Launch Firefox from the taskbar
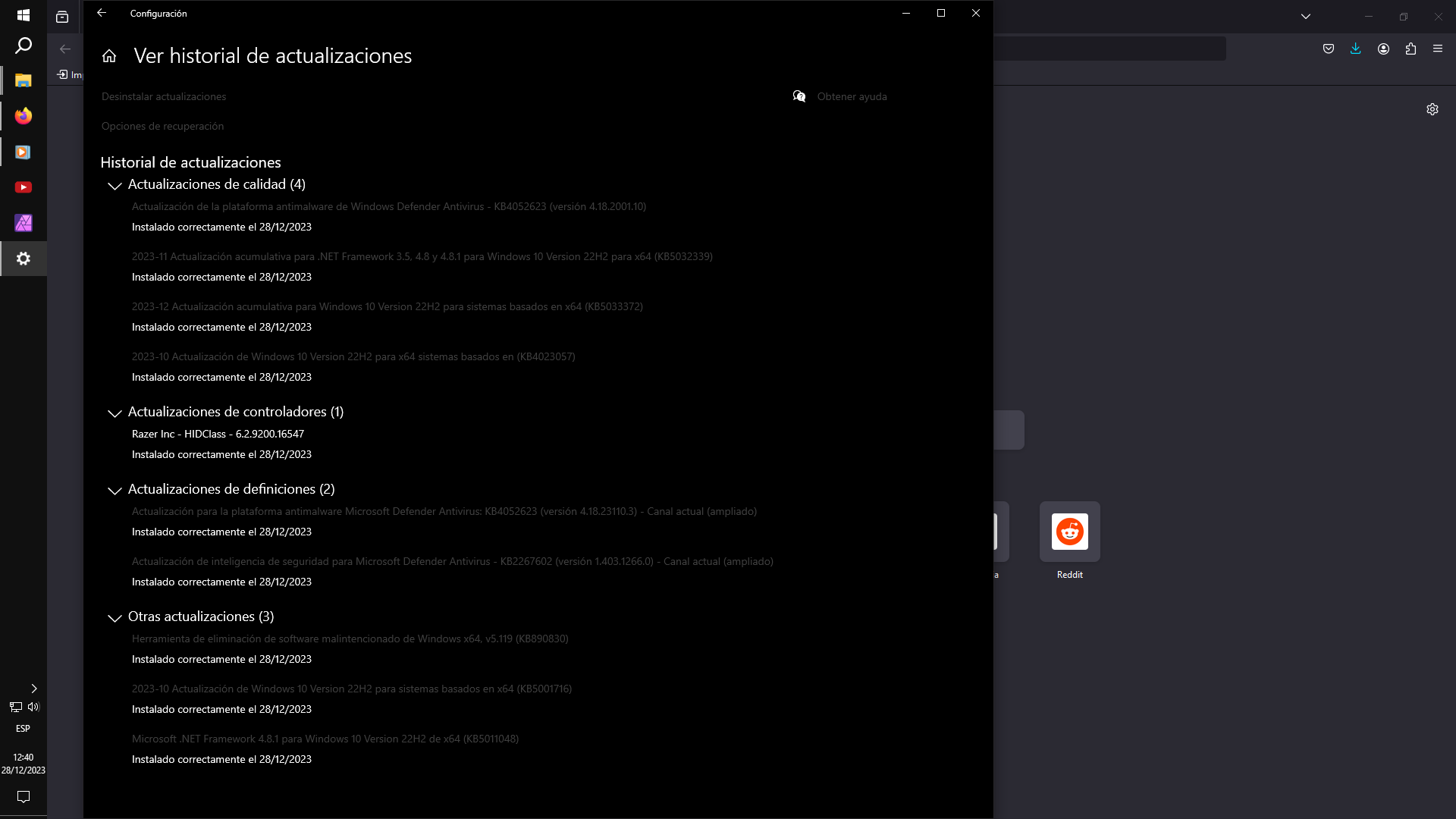The width and height of the screenshot is (1456, 819). [x=24, y=116]
